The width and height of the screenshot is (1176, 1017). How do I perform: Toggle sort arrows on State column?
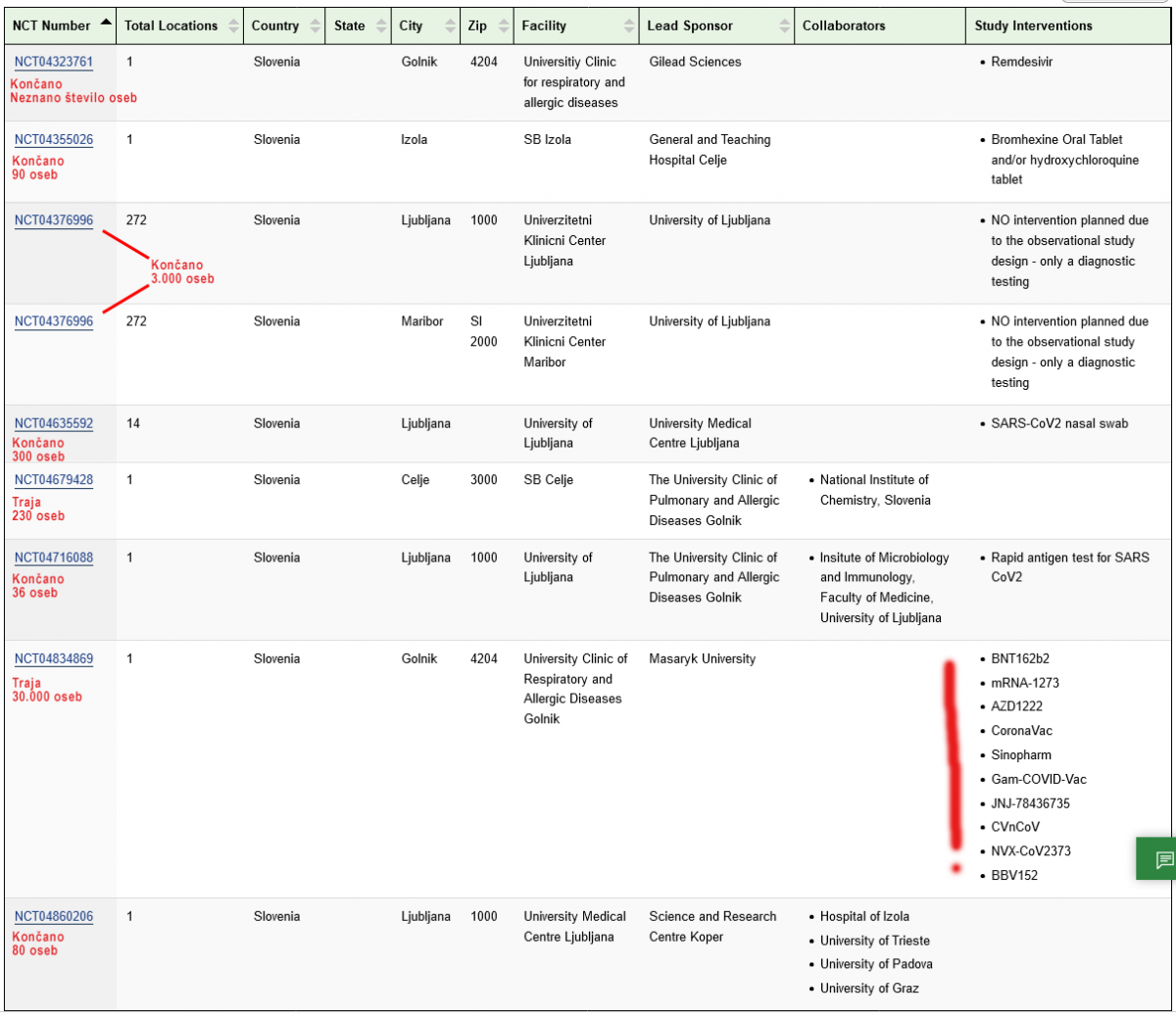click(381, 26)
